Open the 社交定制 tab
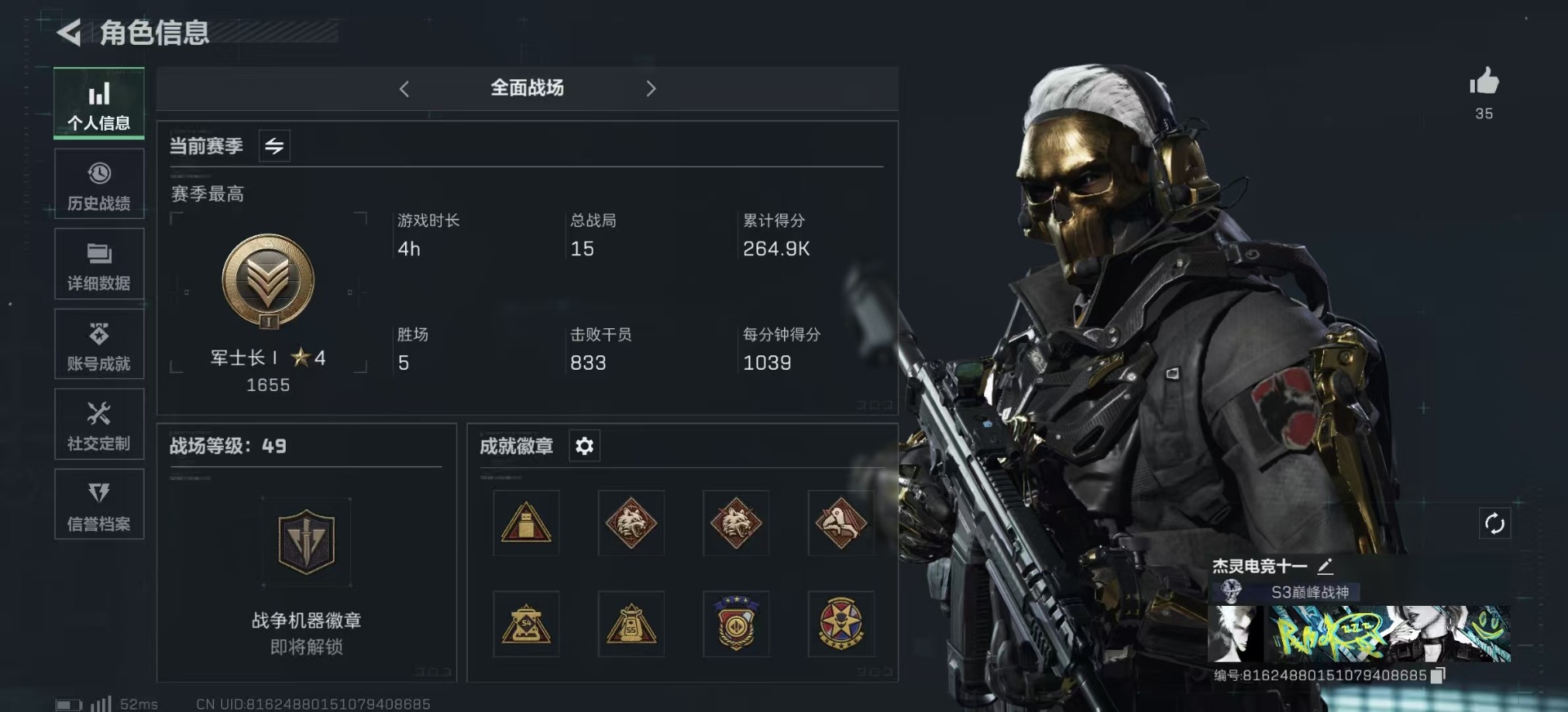The width and height of the screenshot is (1568, 712). coord(99,425)
